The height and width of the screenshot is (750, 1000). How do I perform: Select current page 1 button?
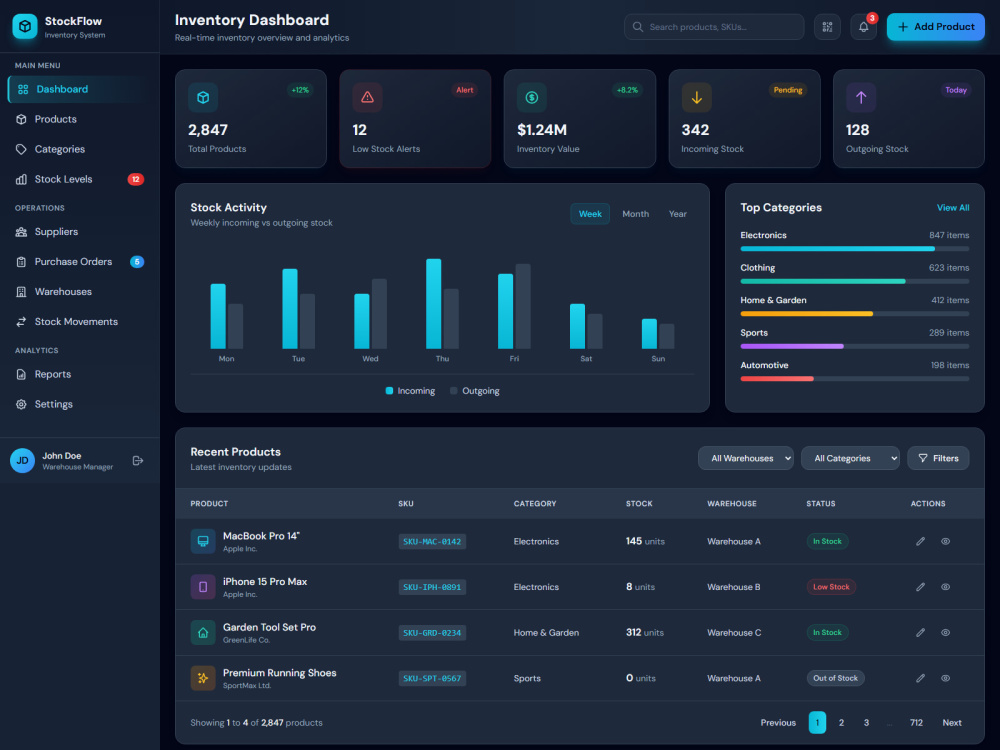(x=817, y=723)
